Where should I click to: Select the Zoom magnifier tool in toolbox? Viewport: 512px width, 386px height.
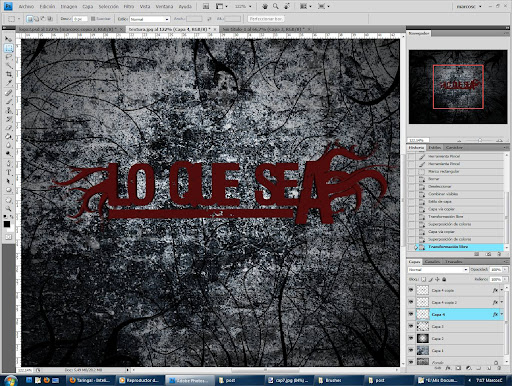coord(9,208)
